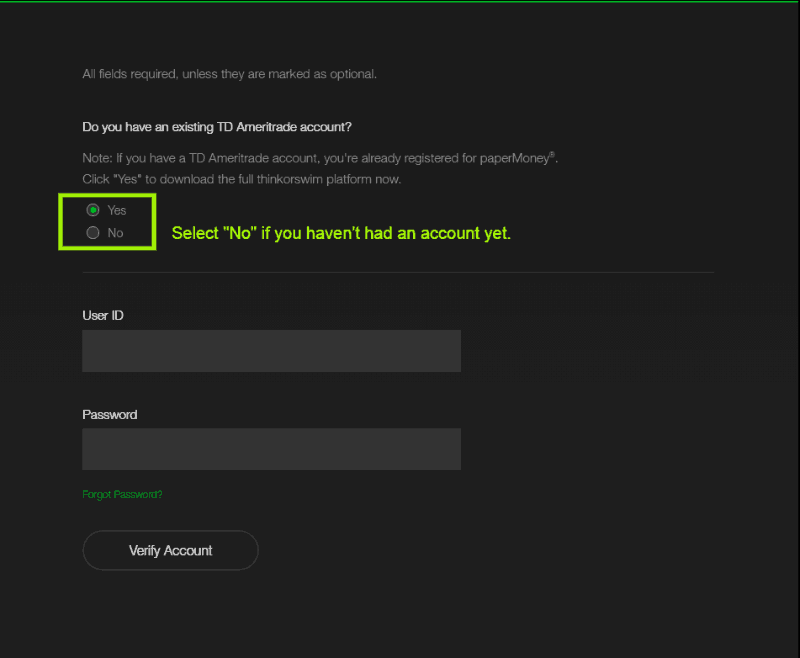Click the "Password" field label

pyautogui.click(x=110, y=414)
